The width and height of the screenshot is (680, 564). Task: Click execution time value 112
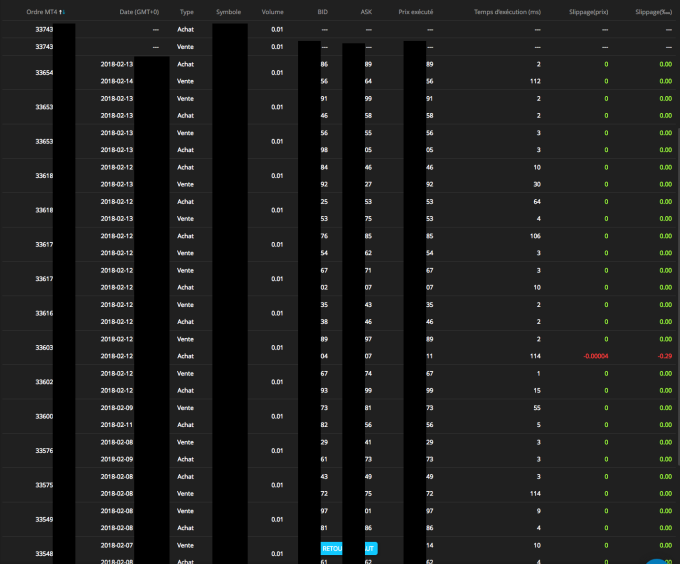535,81
